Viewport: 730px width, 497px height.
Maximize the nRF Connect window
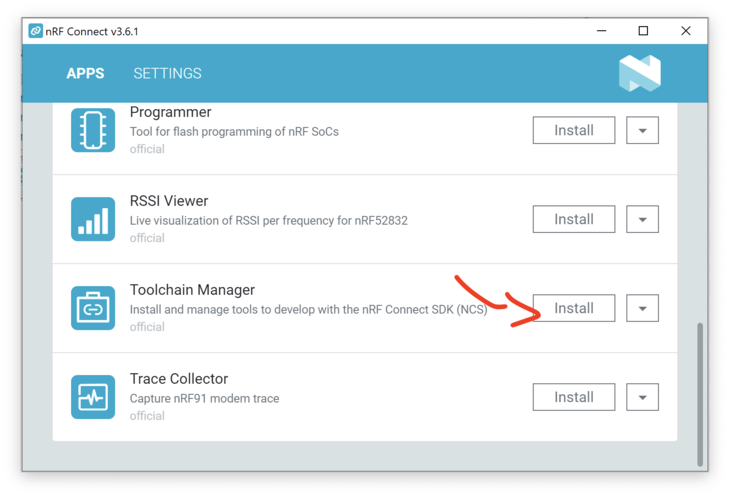point(643,31)
